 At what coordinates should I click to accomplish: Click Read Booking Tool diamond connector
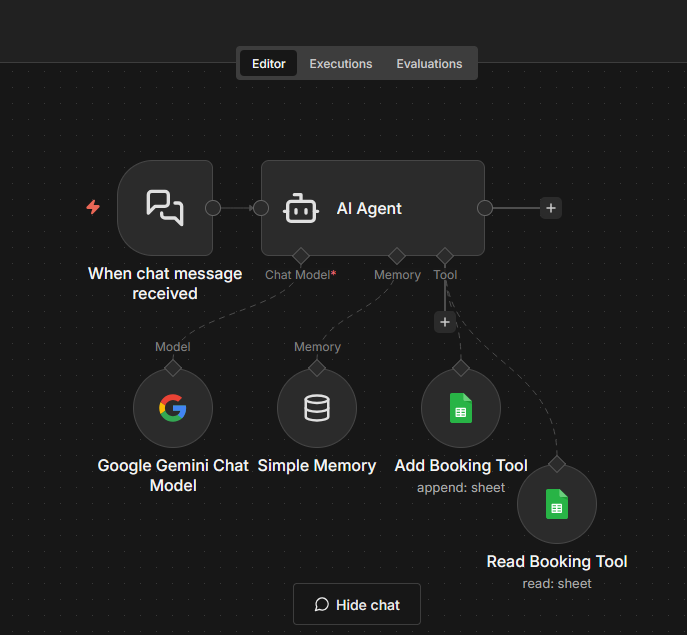tap(557, 464)
